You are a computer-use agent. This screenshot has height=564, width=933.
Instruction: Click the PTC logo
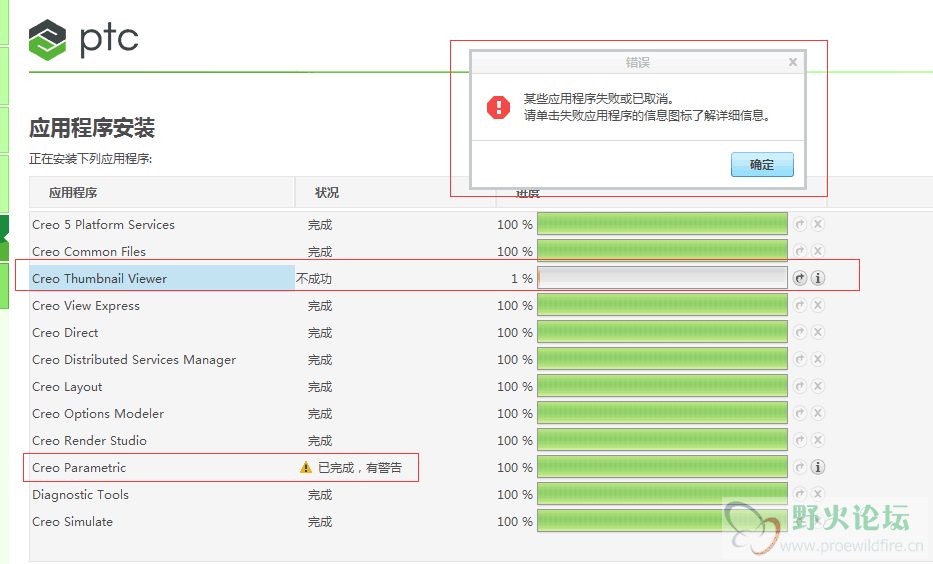tap(83, 39)
